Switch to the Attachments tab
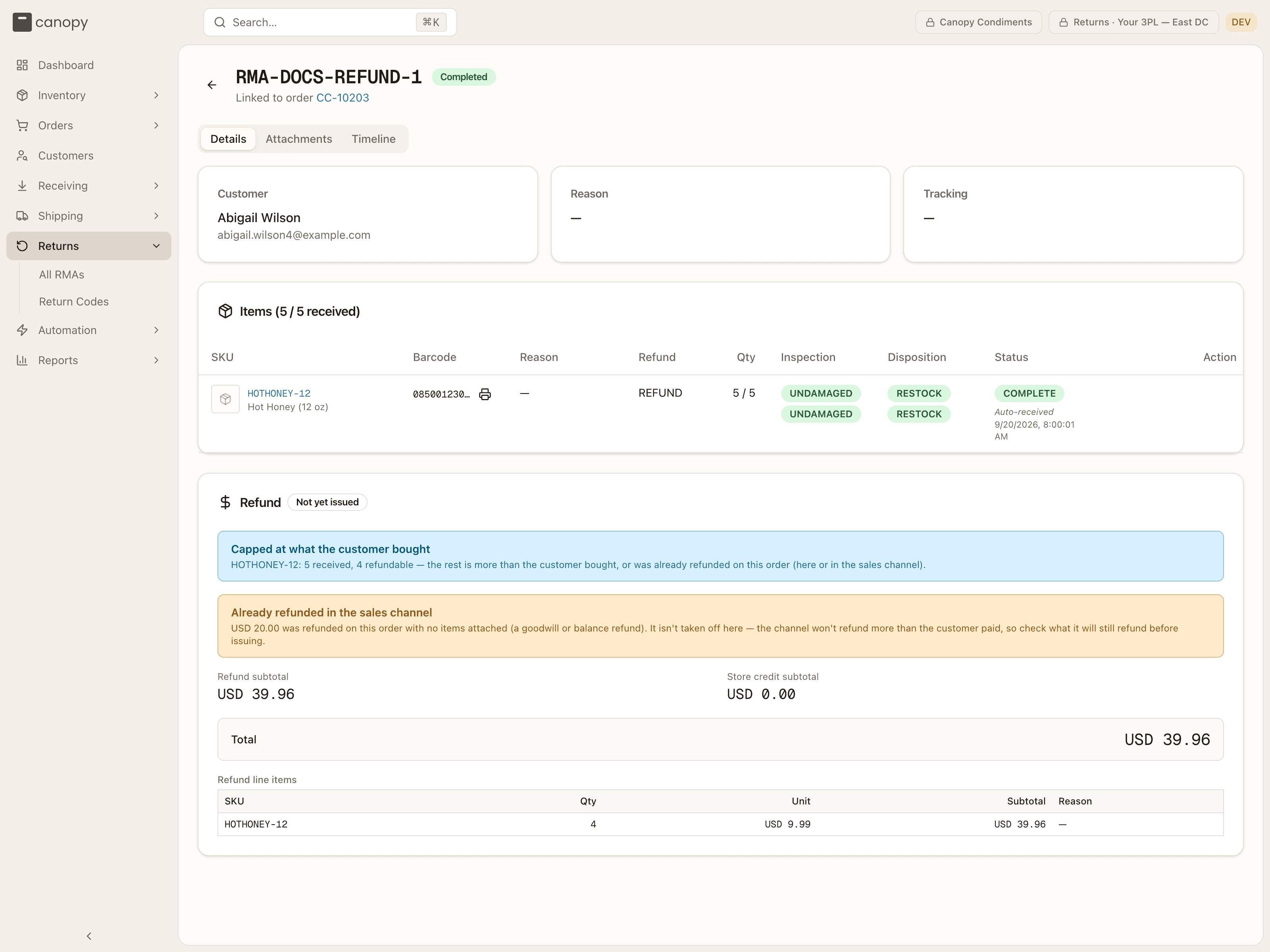The image size is (1270, 952). tap(298, 139)
